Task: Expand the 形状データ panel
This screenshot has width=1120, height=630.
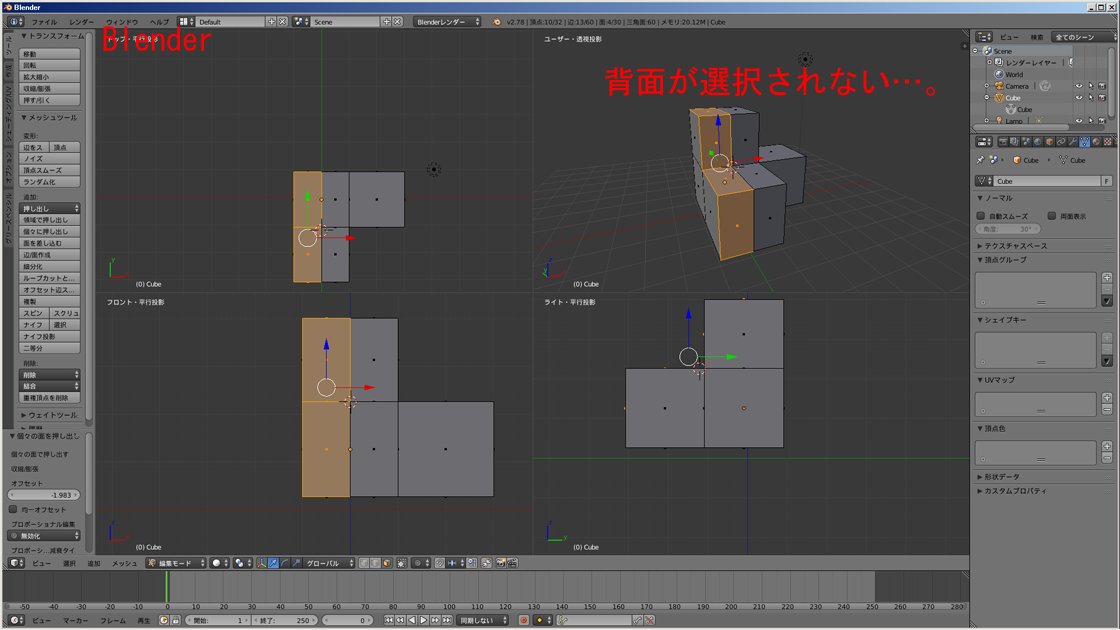Action: (1000, 476)
